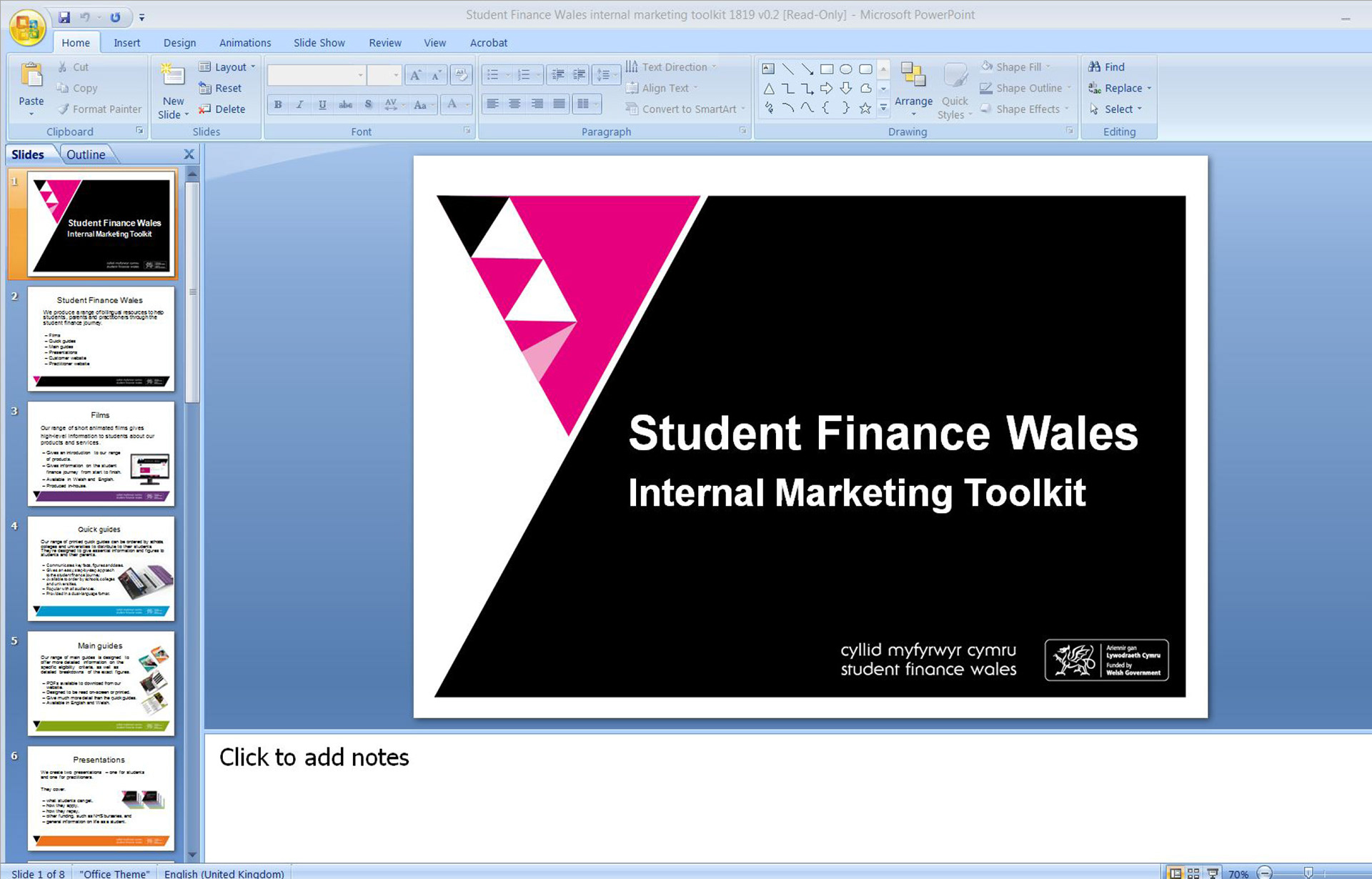Image resolution: width=1372 pixels, height=879 pixels.
Task: Open the Animations ribbon tab
Action: tap(244, 43)
